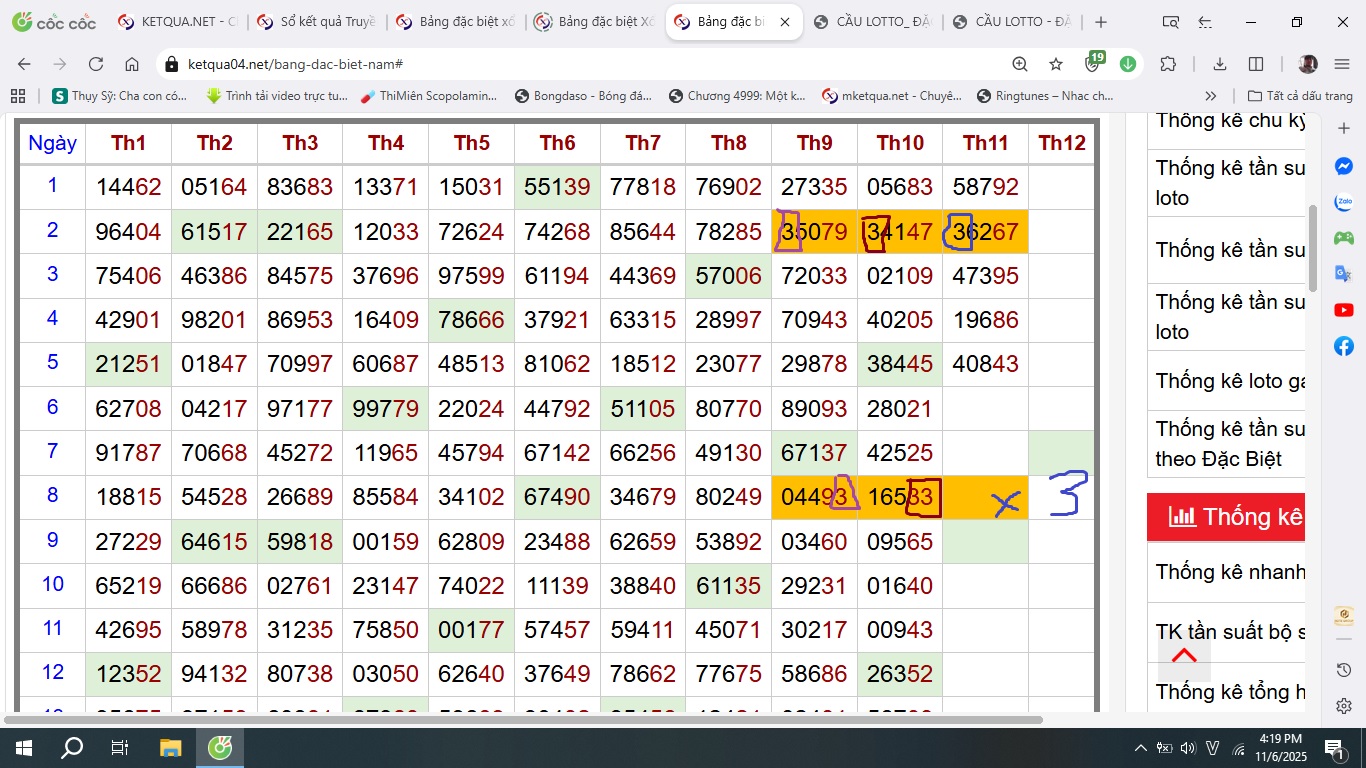Click the scroll-to-top red arrow button
Viewport: 1366px width, 768px height.
tap(1184, 656)
